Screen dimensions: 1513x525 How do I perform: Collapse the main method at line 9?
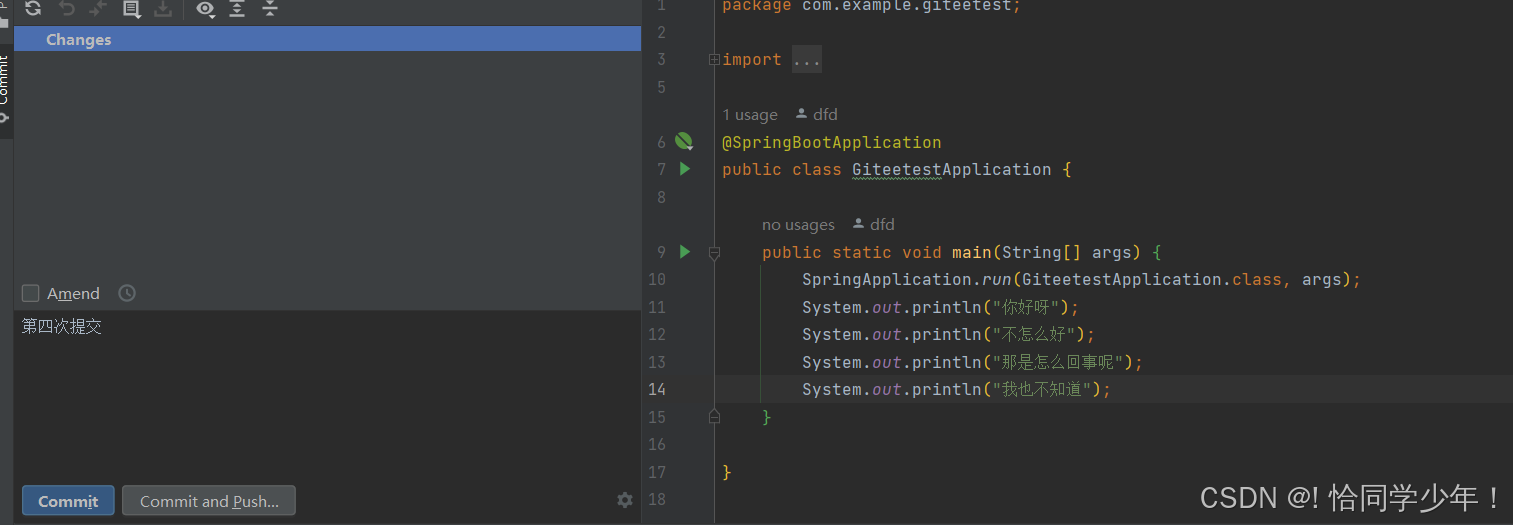click(x=714, y=253)
